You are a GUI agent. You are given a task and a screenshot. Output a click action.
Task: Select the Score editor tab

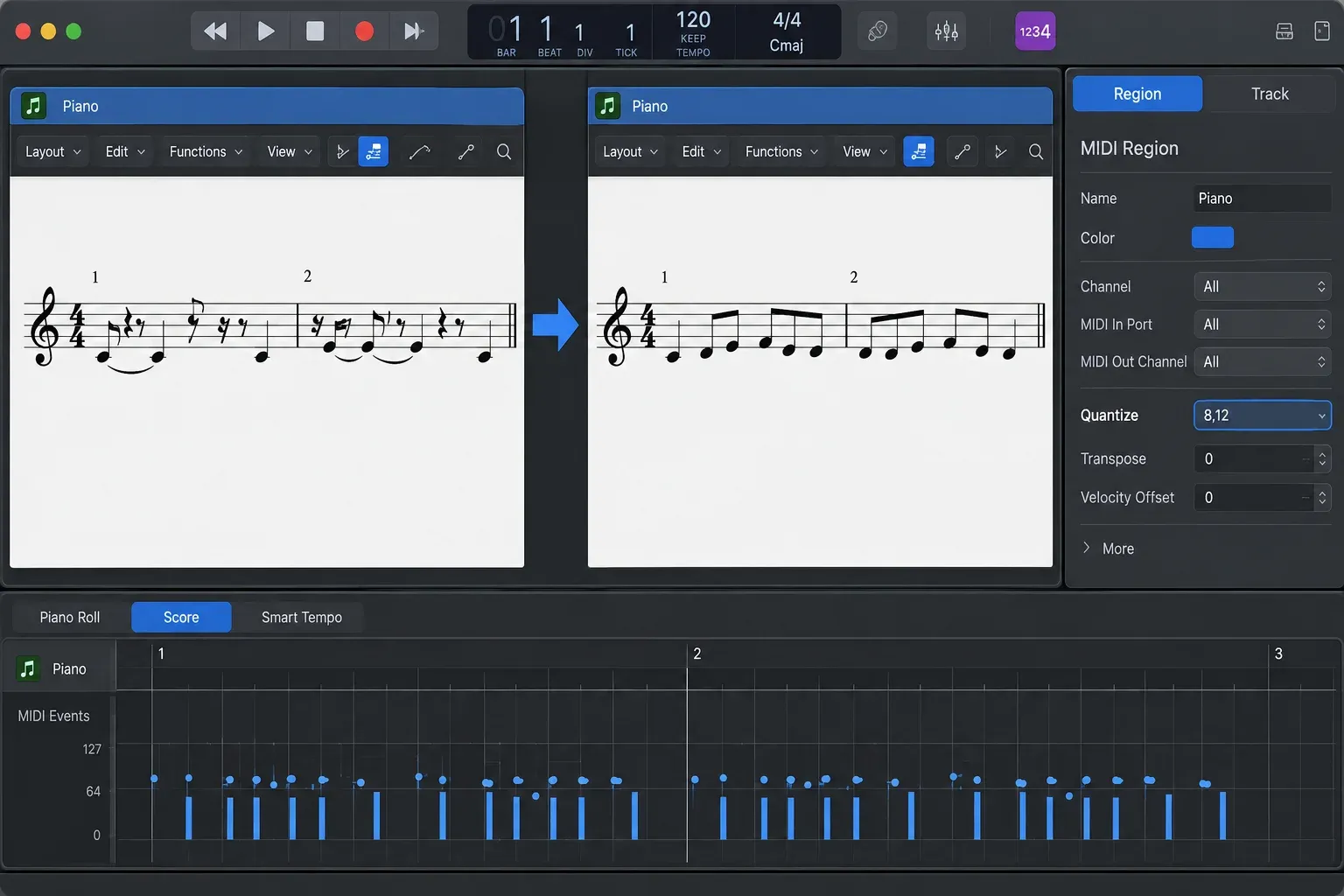coord(181,617)
